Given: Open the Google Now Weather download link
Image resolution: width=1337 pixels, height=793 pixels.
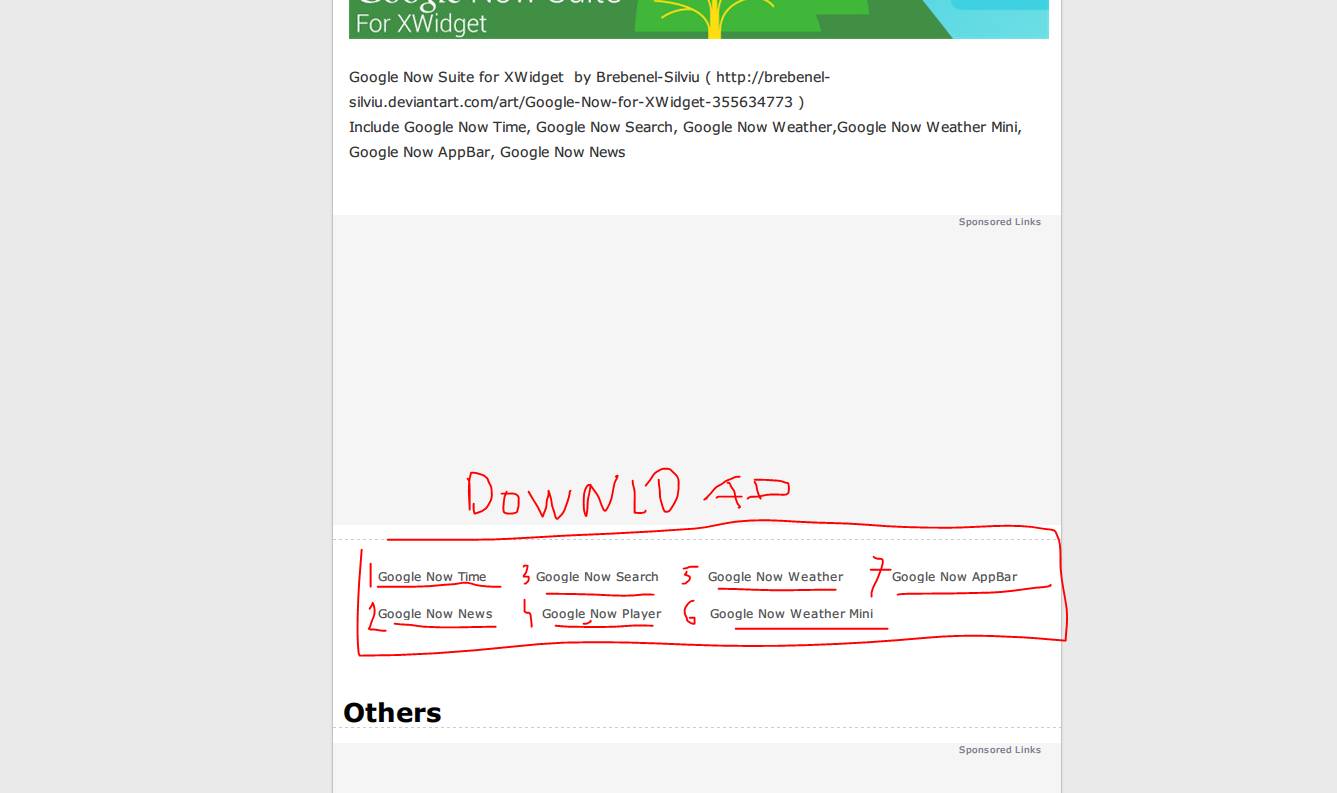Looking at the screenshot, I should pyautogui.click(x=775, y=577).
